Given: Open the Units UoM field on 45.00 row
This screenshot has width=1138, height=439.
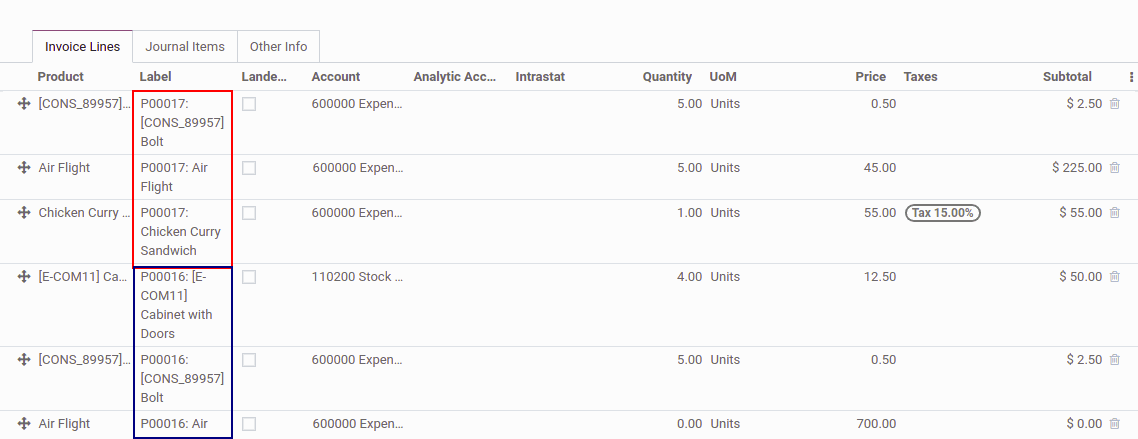Looking at the screenshot, I should click(x=725, y=168).
